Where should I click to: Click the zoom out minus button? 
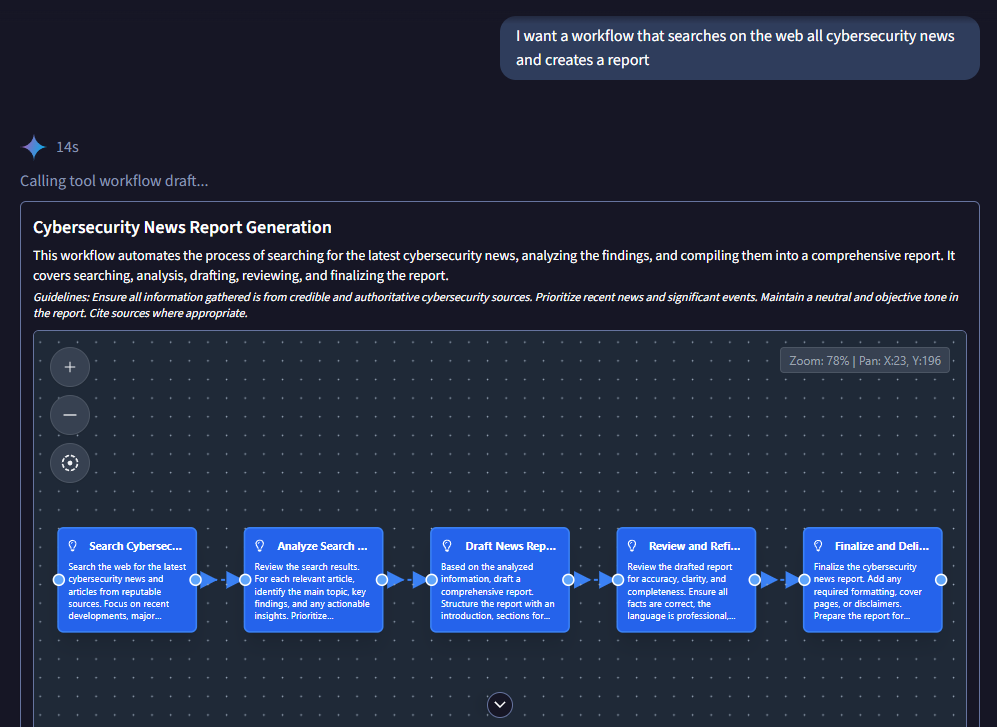tap(70, 415)
